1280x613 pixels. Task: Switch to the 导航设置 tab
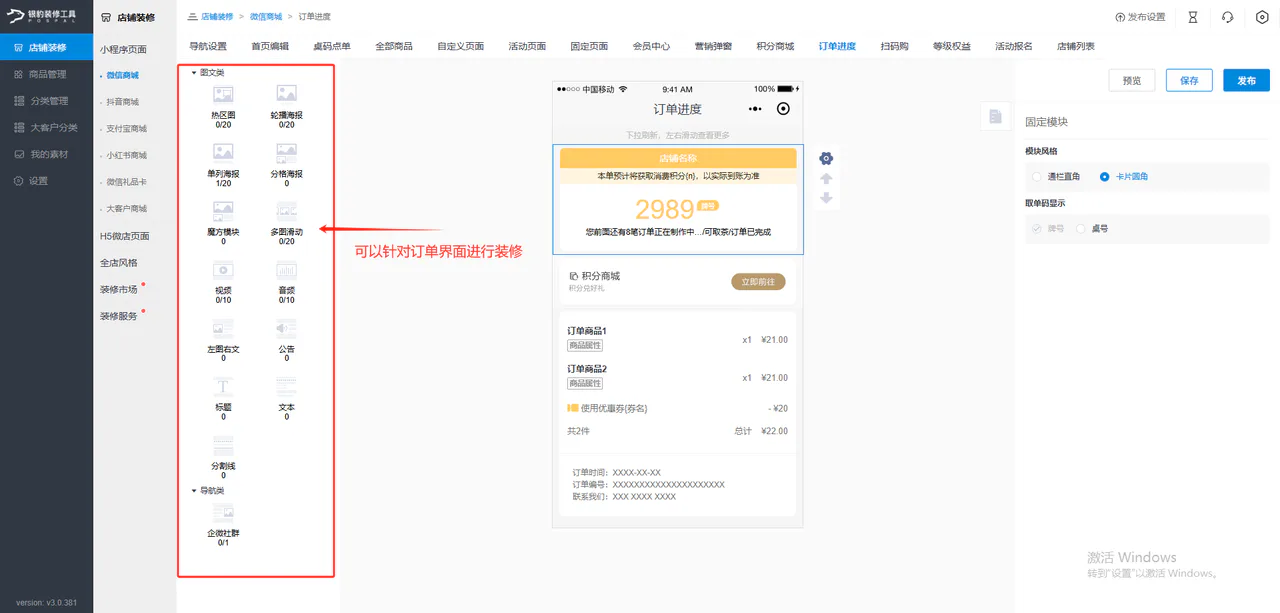(x=208, y=46)
